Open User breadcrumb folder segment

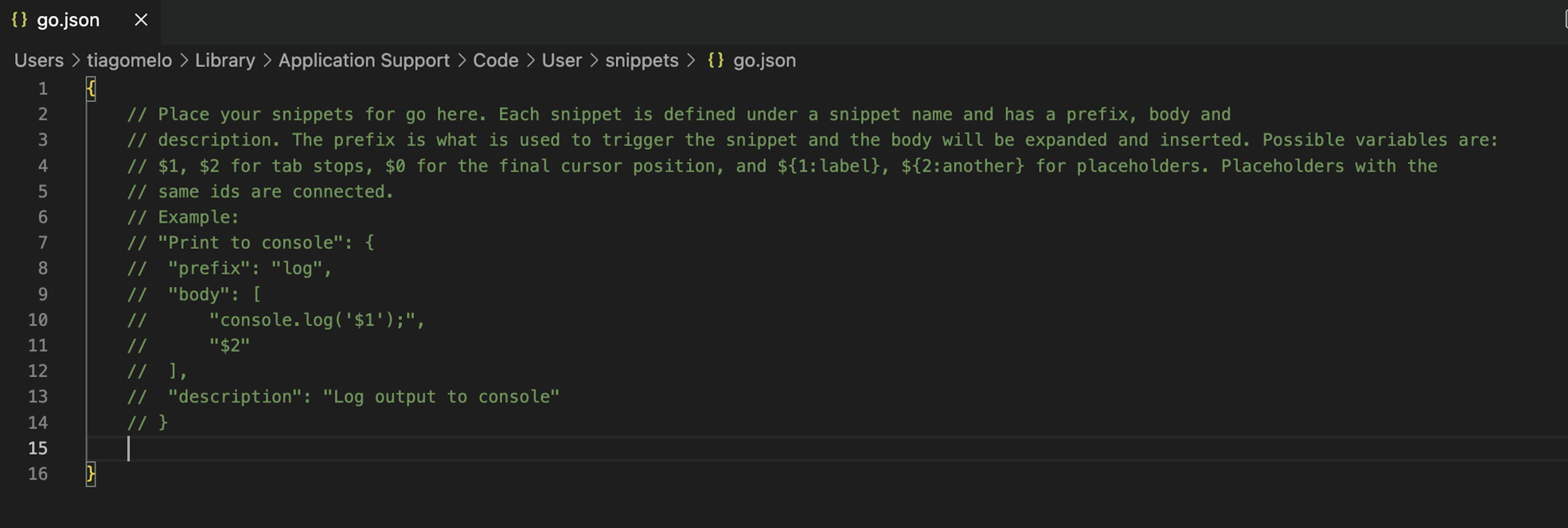[x=562, y=60]
